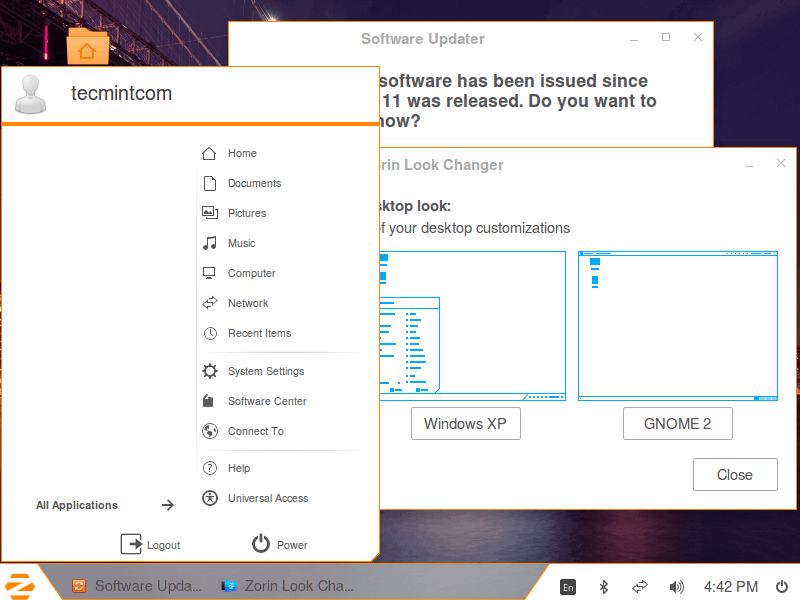Choose the GNOME 2 look button
The image size is (800, 600).
pos(678,423)
